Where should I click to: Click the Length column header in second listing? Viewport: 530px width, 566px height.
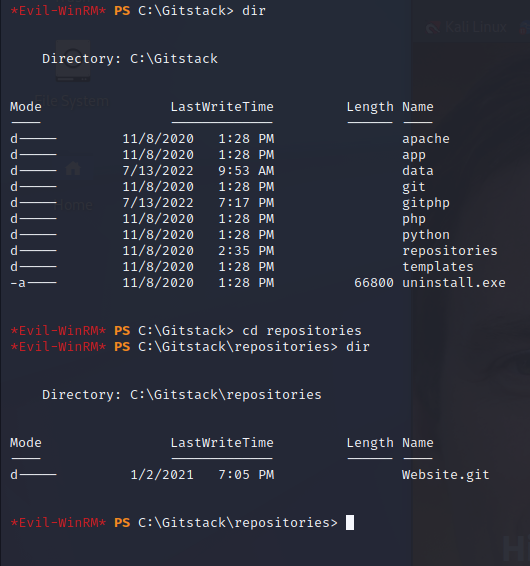click(370, 443)
